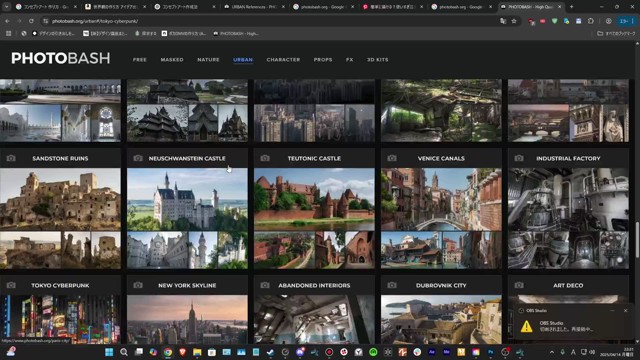Screen dimensions: 640x360
Task: Click the page vertical scrollbar thumb
Action: pyautogui.click(x=637, y=240)
